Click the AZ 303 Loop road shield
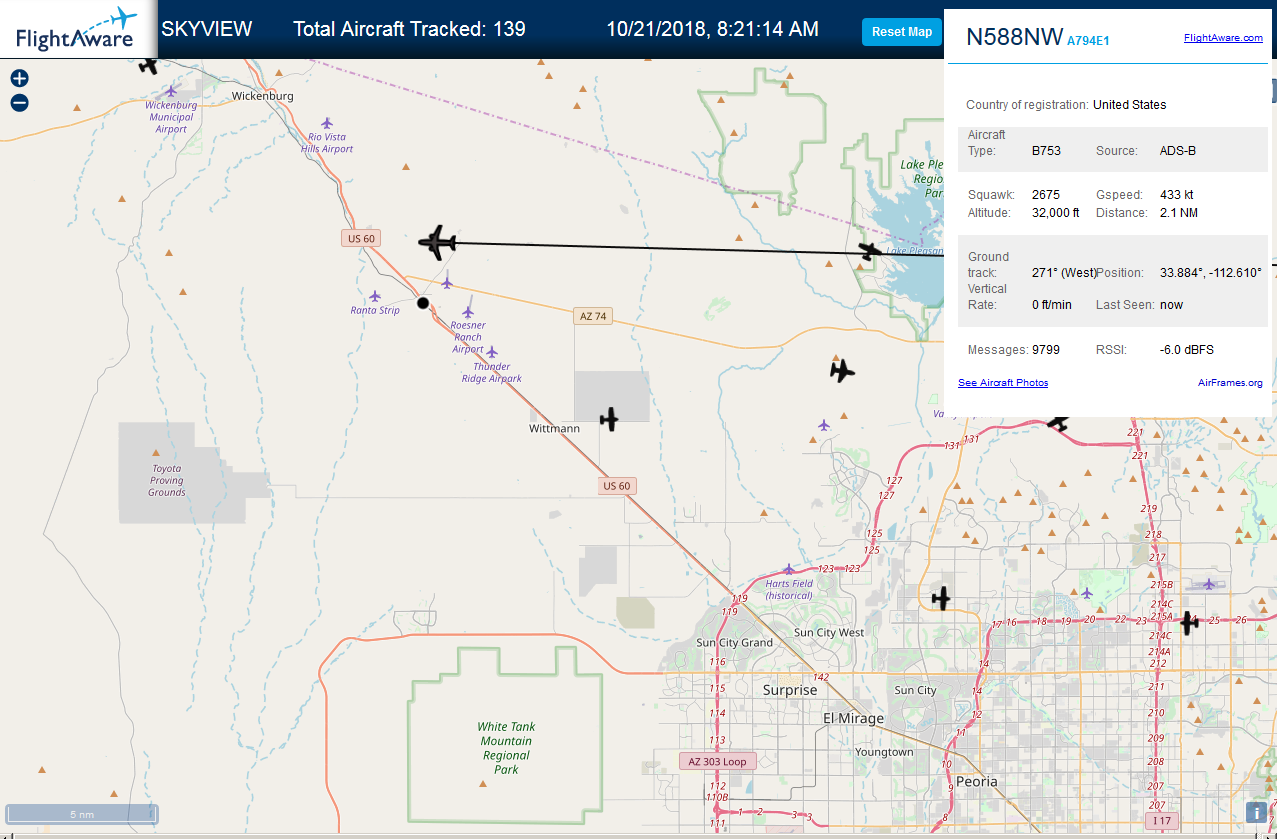 [717, 761]
